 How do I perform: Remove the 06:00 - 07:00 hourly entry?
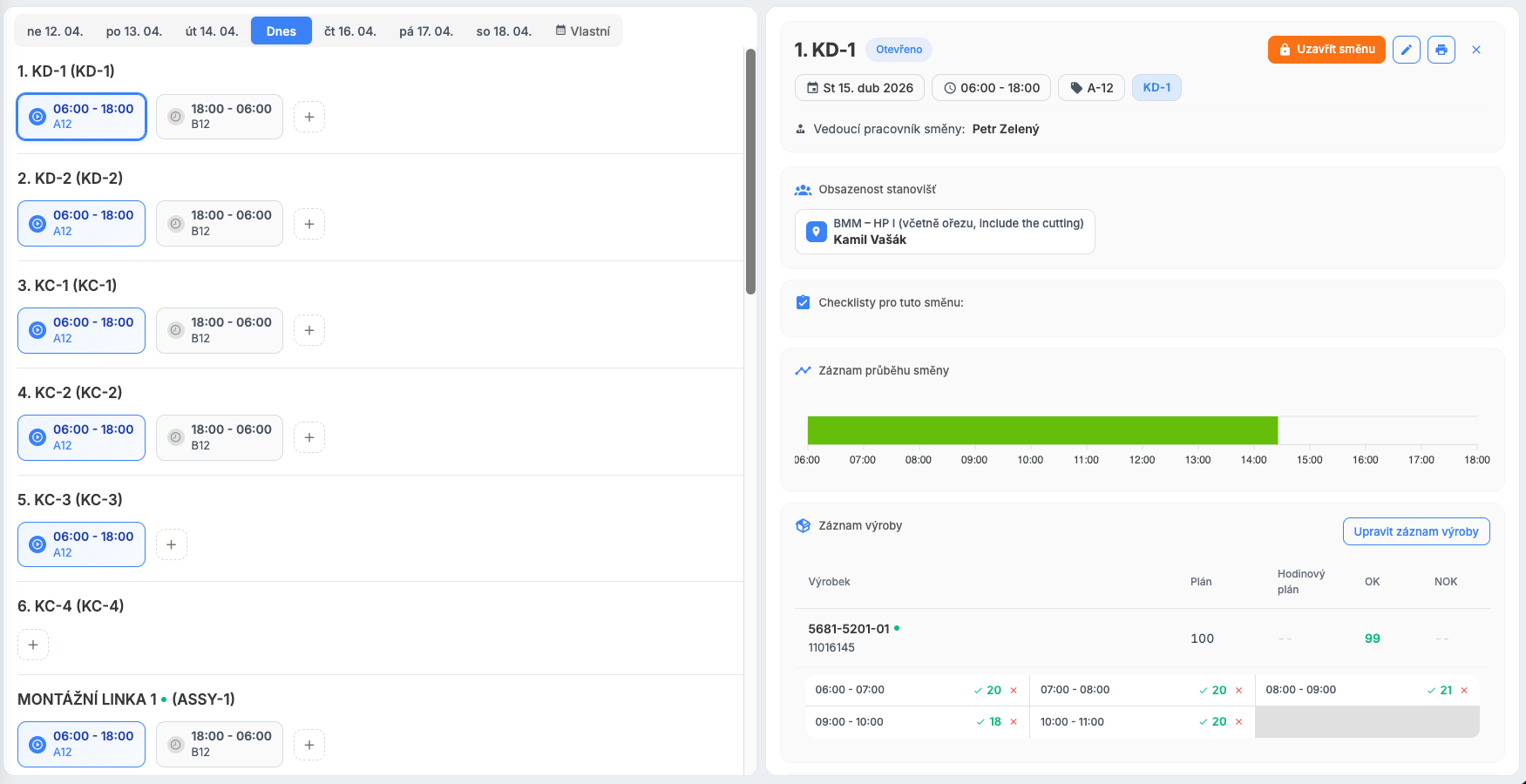click(x=1014, y=691)
